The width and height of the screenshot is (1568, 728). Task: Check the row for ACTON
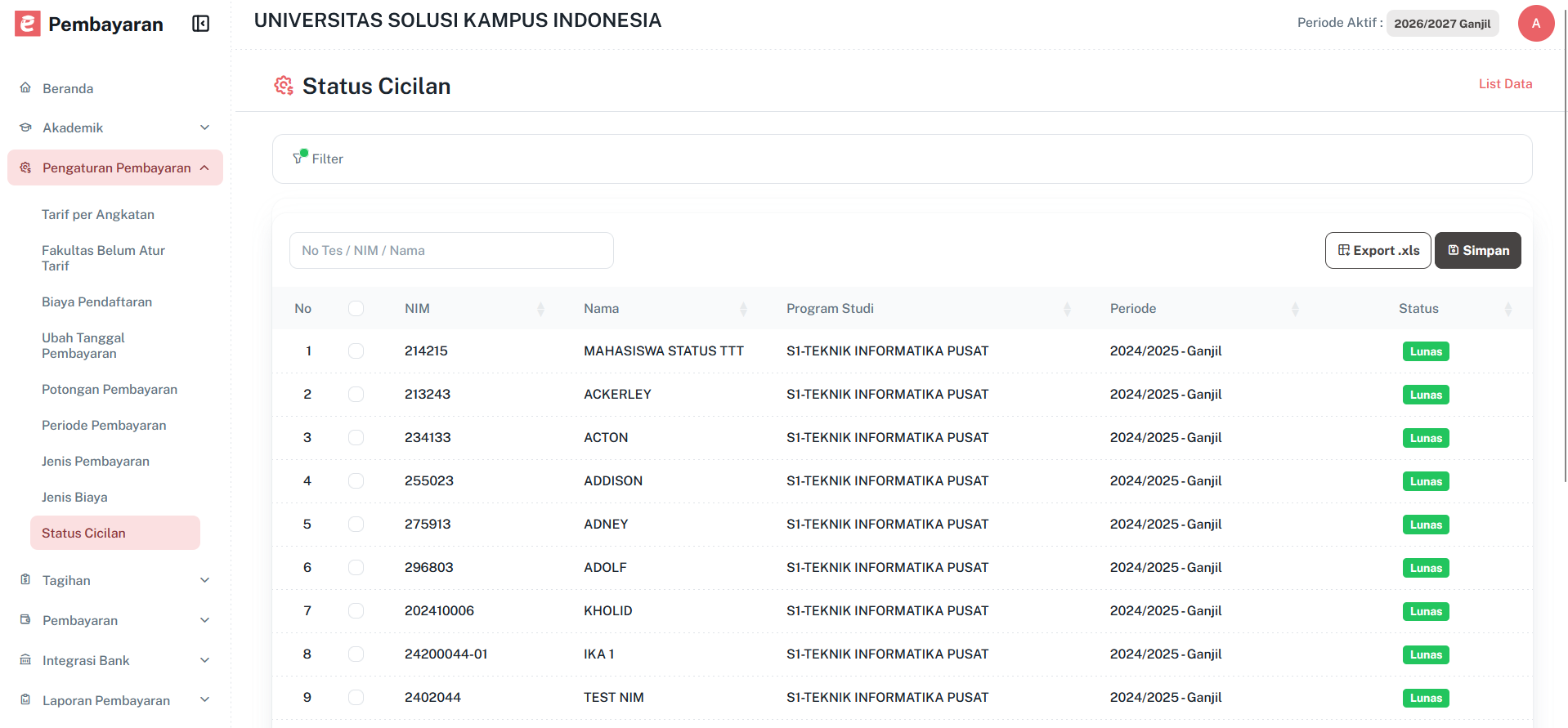[x=356, y=438]
